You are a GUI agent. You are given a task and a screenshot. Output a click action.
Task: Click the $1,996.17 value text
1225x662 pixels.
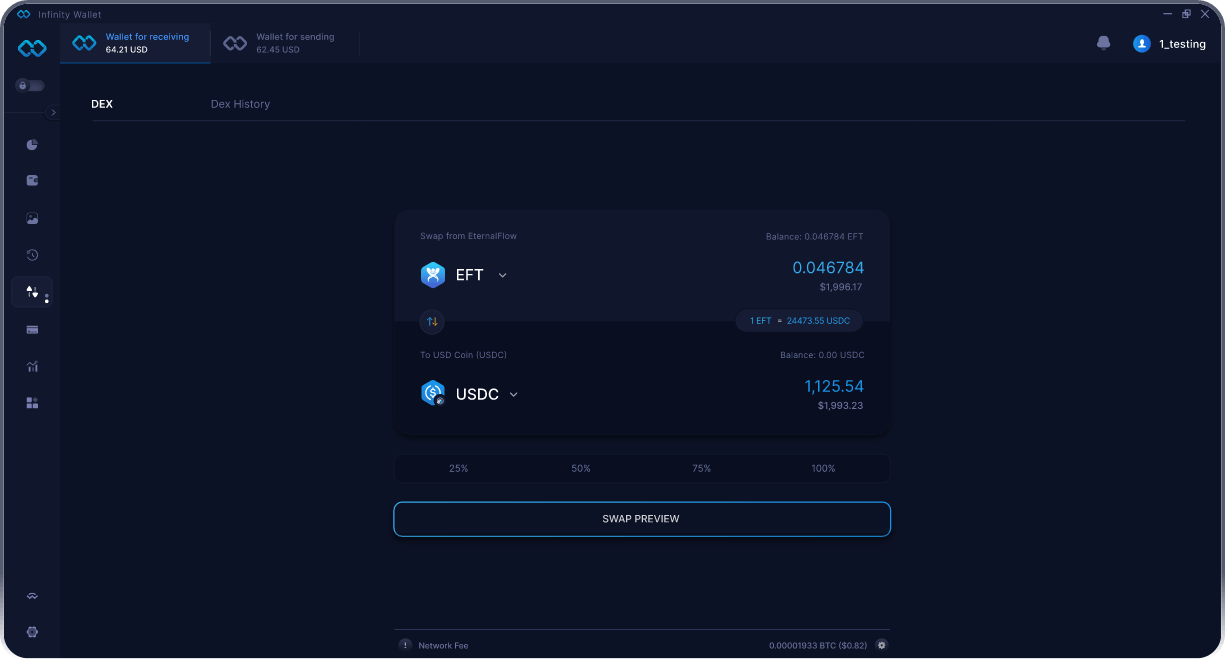pos(840,287)
